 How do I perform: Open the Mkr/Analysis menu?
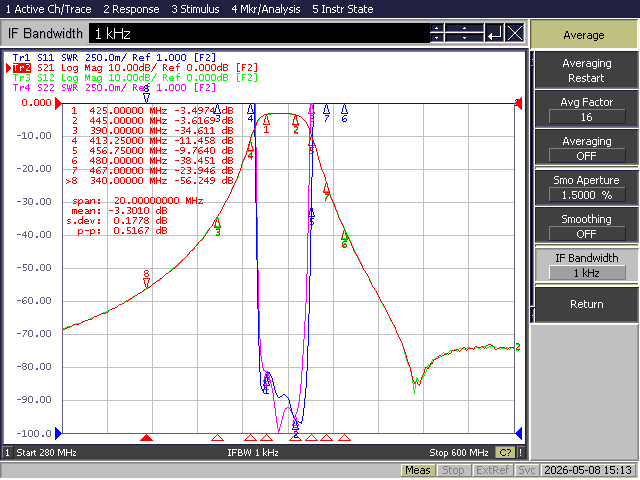pyautogui.click(x=266, y=9)
